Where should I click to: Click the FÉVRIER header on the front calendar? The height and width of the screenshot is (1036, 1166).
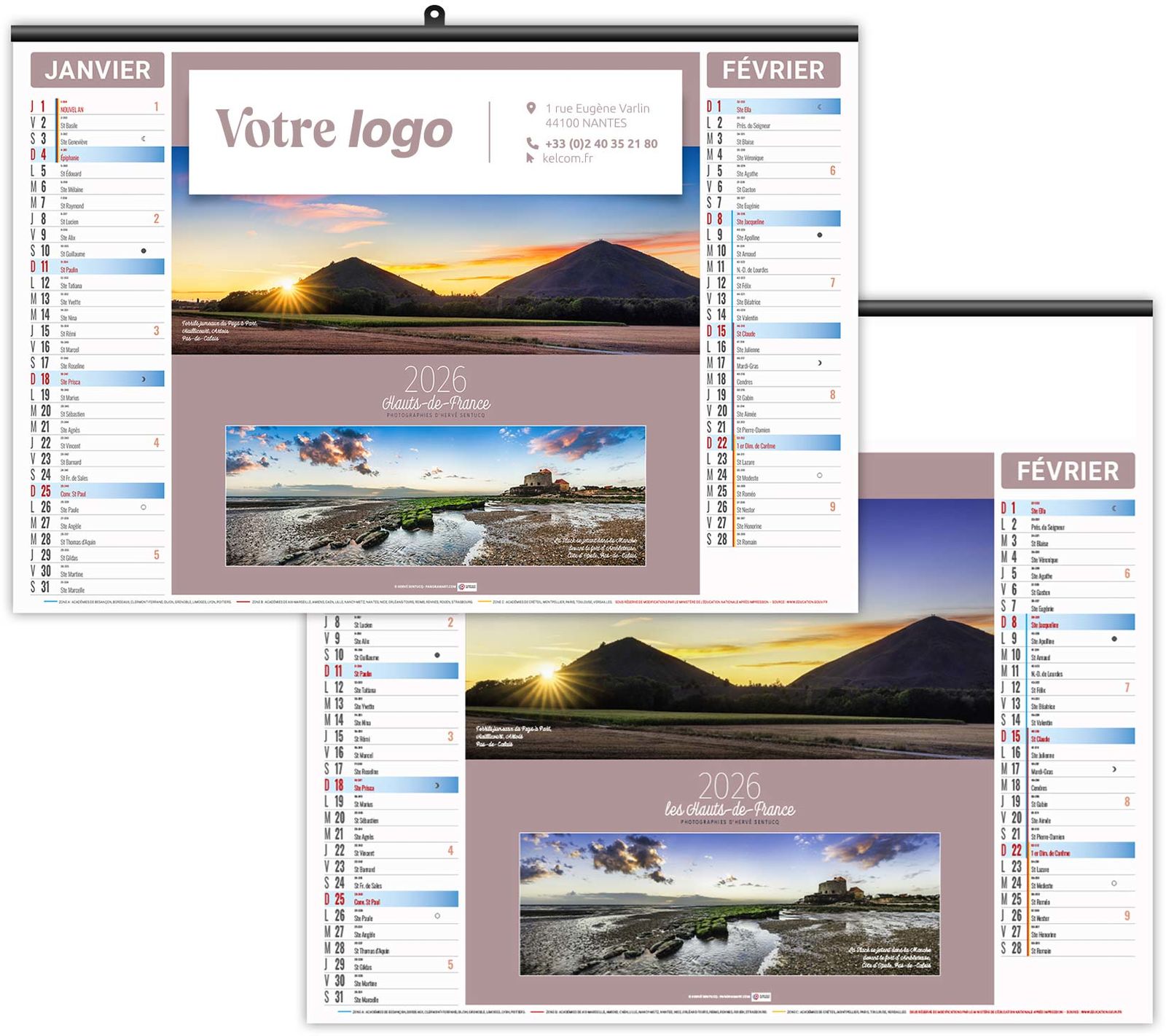click(773, 70)
